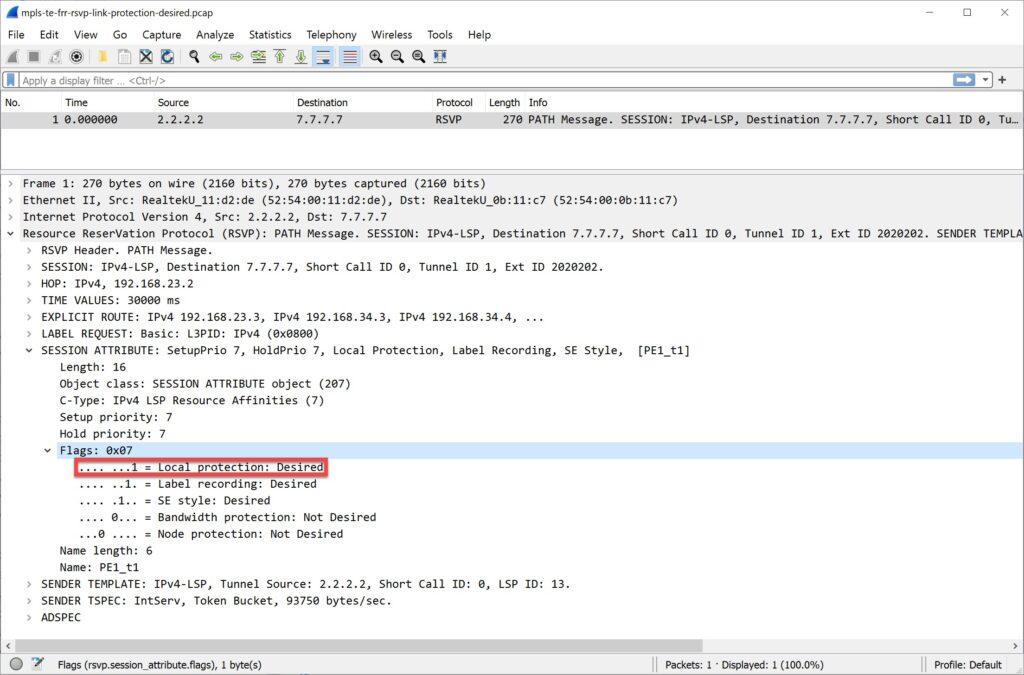This screenshot has height=675, width=1024.
Task: Click the Find a packet magnifier icon
Action: pyautogui.click(x=192, y=57)
